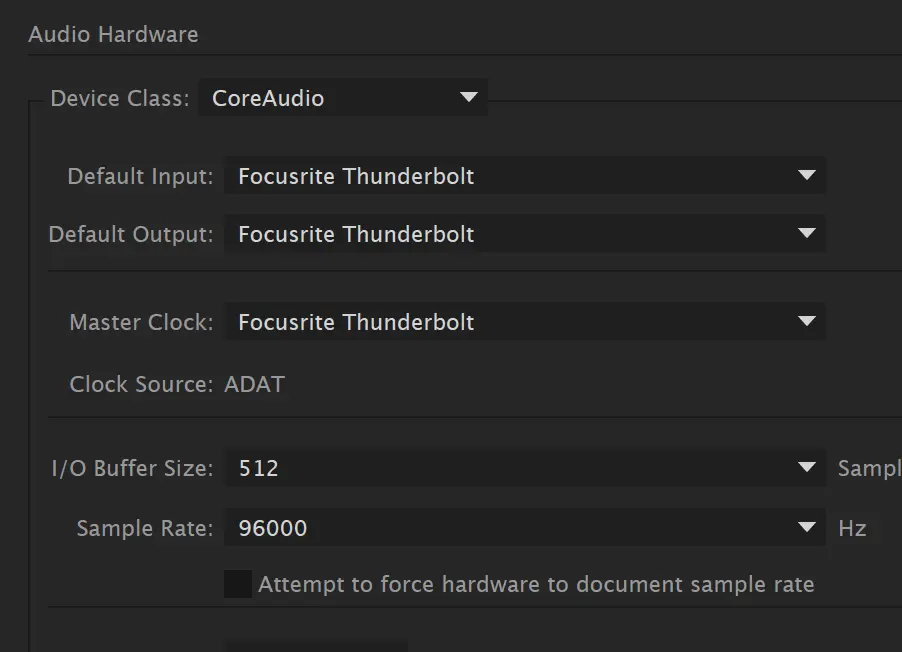Click the Default Input dropdown arrow

tap(807, 175)
